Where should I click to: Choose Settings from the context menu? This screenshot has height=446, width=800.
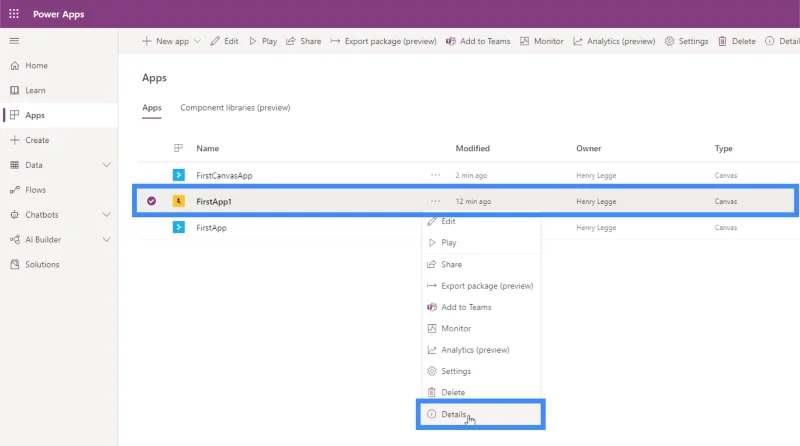[481, 371]
